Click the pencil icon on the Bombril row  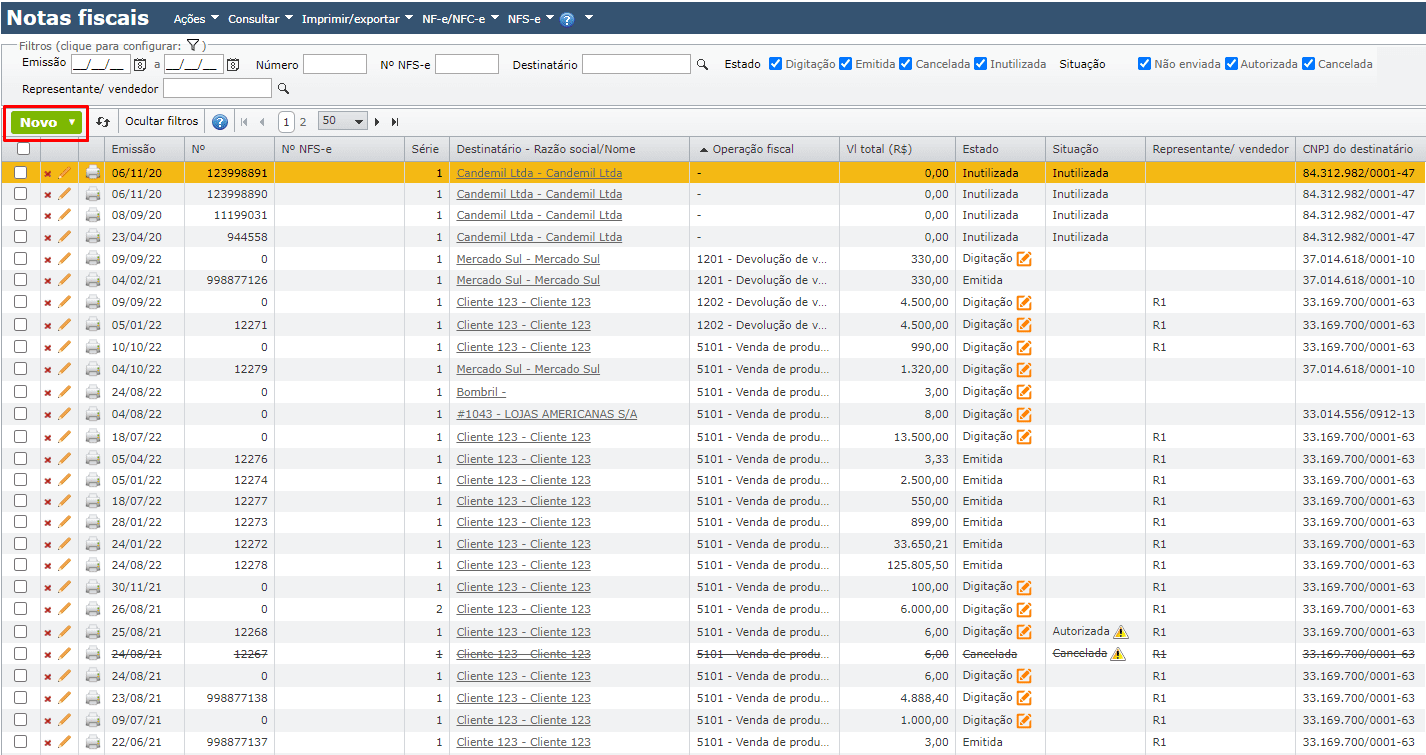65,392
